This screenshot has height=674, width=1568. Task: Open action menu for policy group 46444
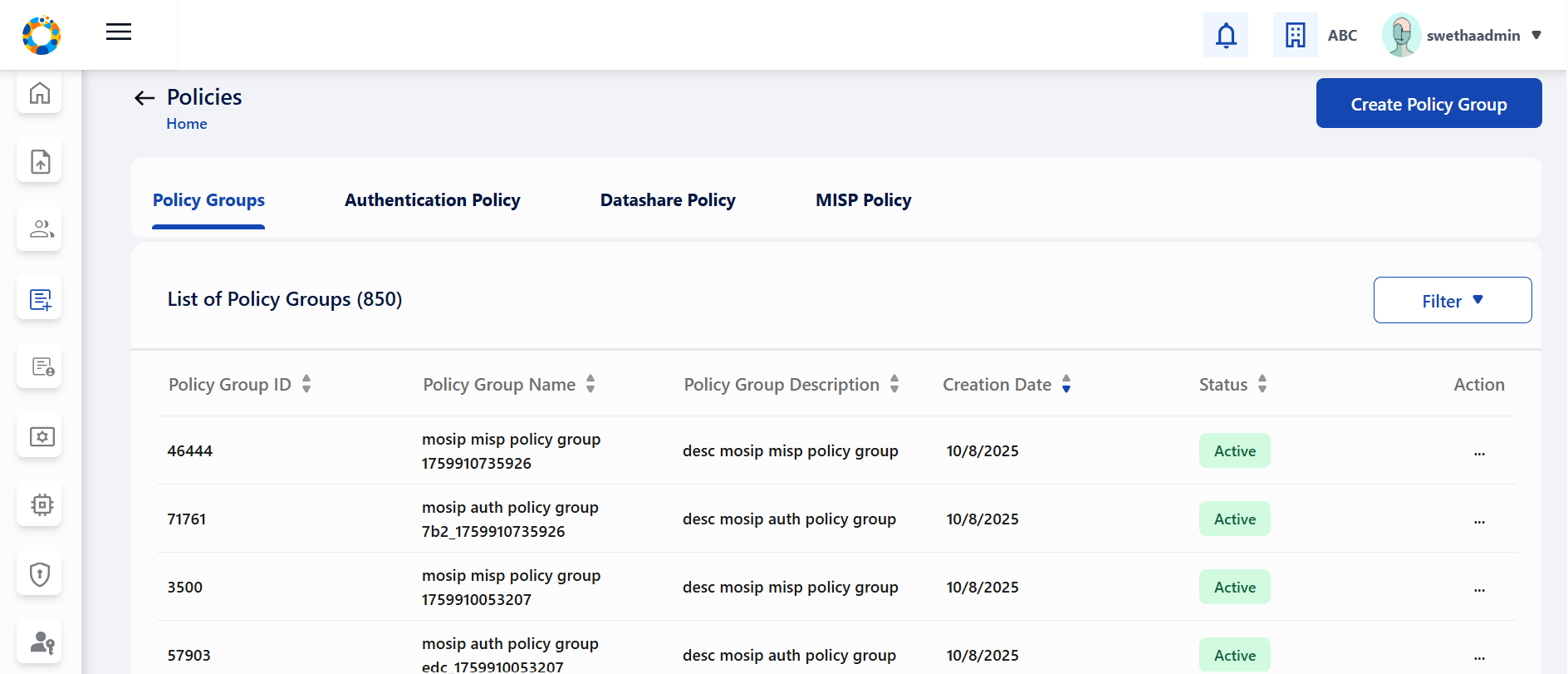(x=1478, y=452)
